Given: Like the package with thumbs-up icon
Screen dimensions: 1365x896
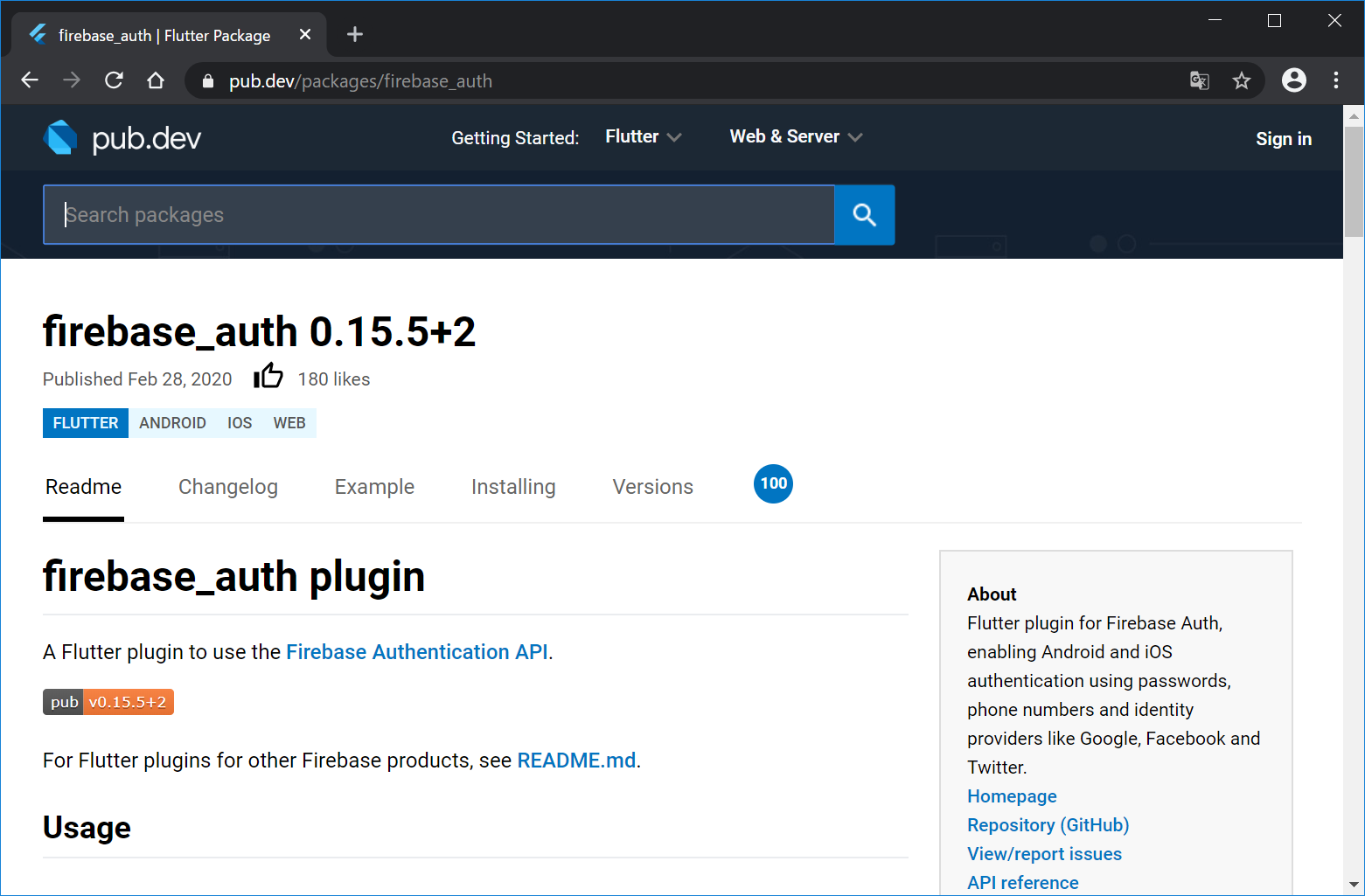Looking at the screenshot, I should point(268,377).
